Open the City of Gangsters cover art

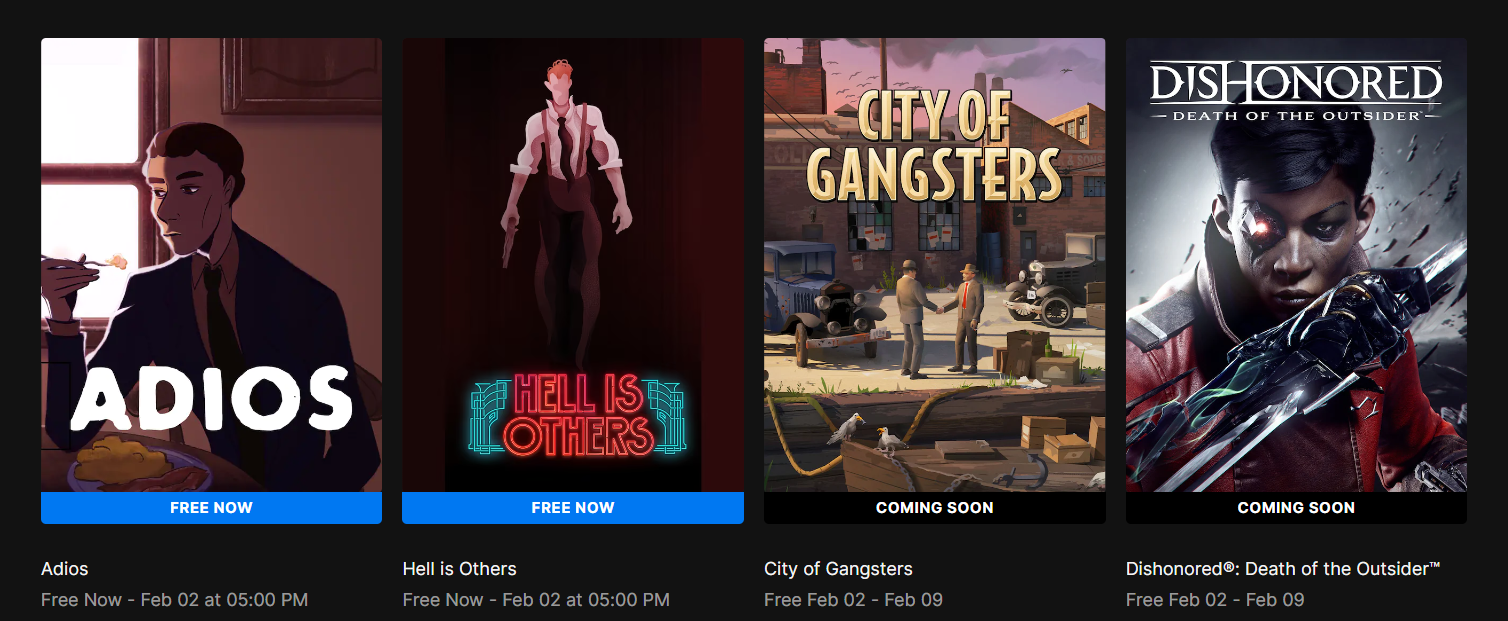pos(935,265)
